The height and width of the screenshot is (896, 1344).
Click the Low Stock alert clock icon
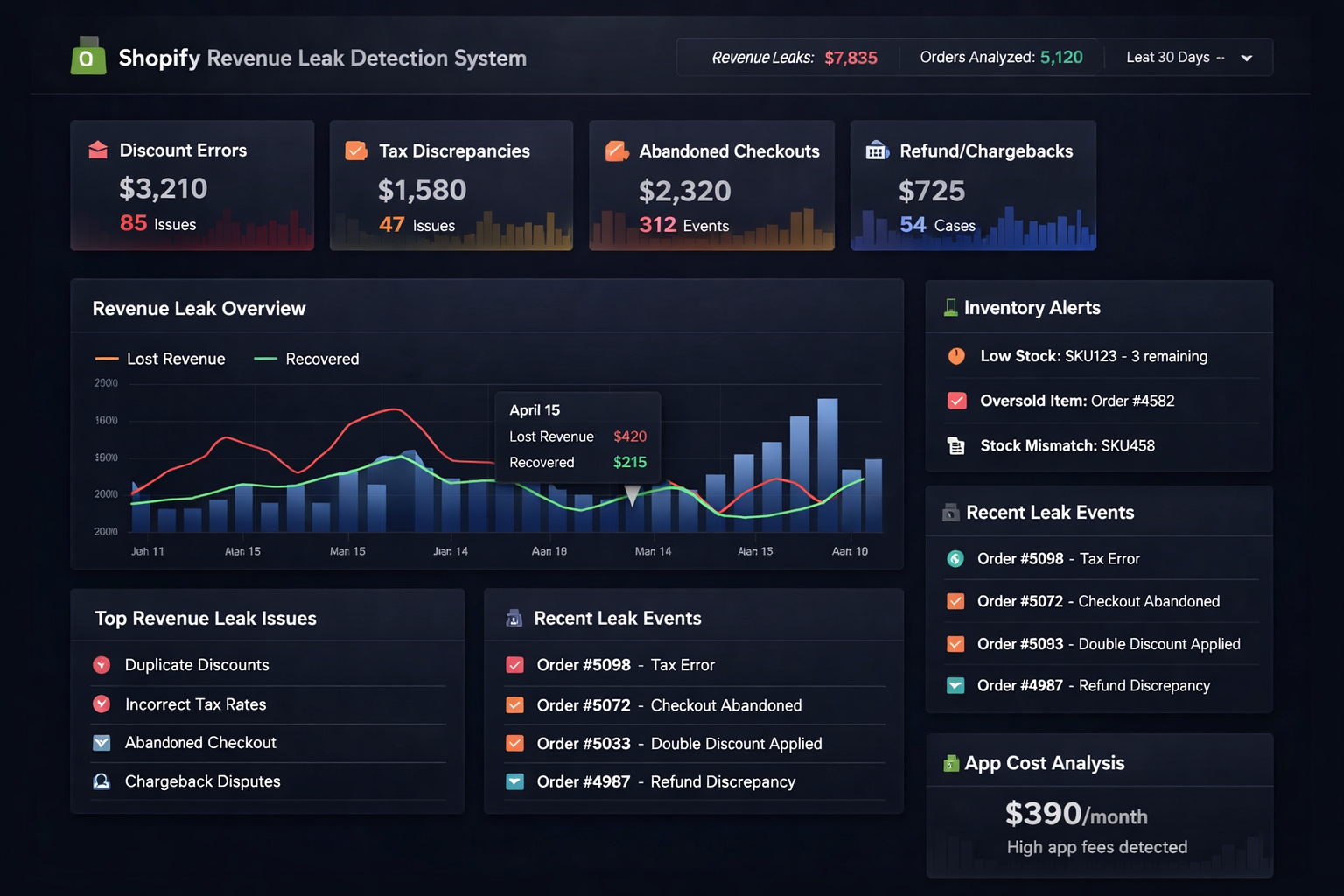955,355
